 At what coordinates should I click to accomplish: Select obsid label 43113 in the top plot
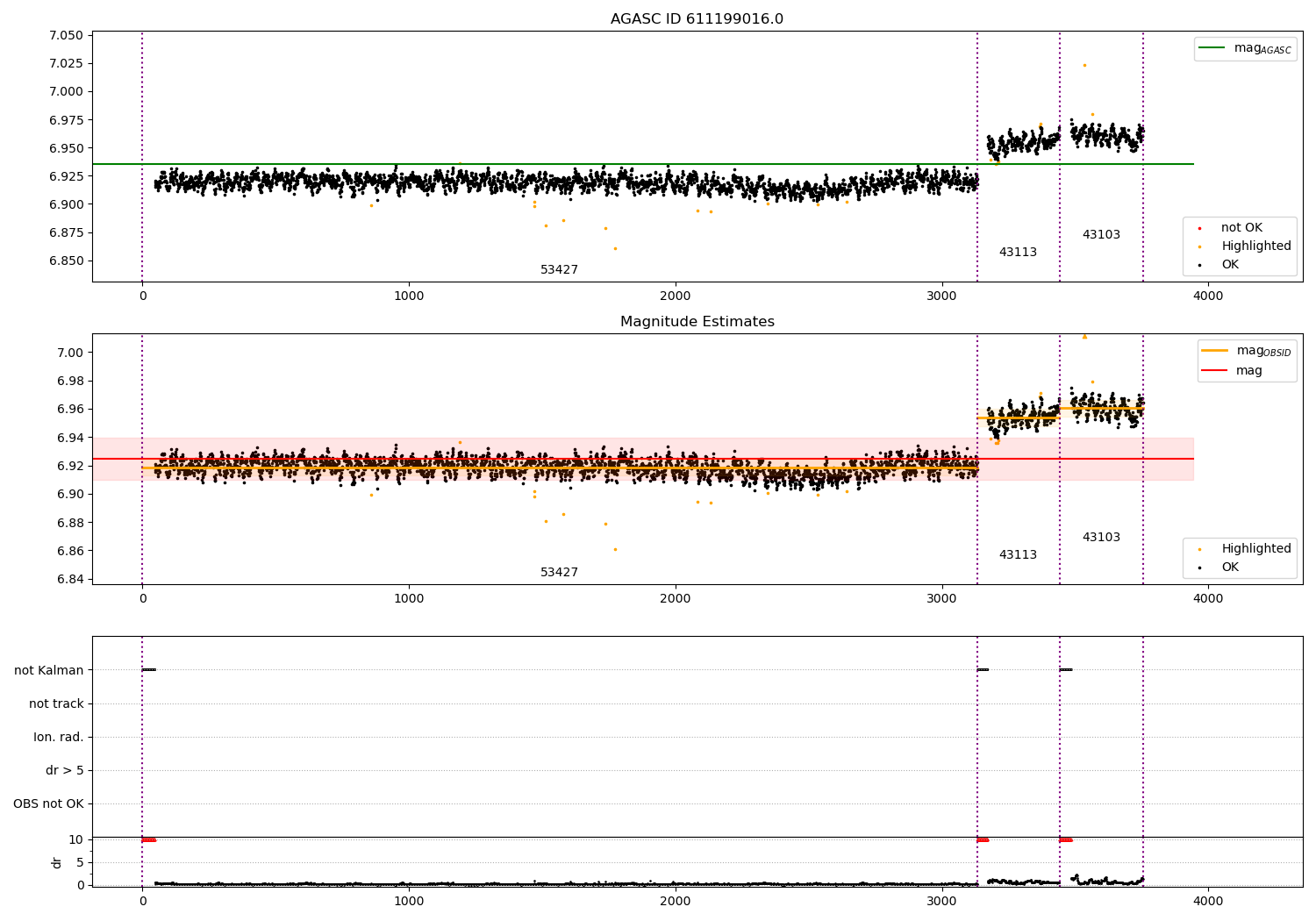(x=1018, y=253)
